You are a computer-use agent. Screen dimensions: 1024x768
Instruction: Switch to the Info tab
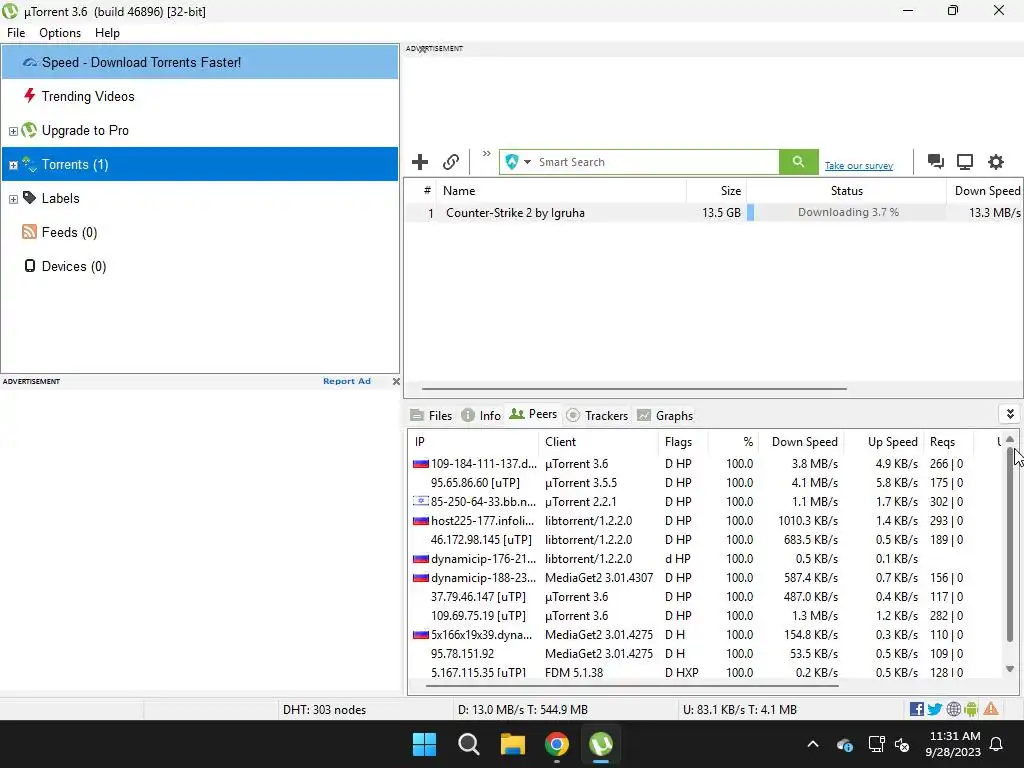coord(481,415)
